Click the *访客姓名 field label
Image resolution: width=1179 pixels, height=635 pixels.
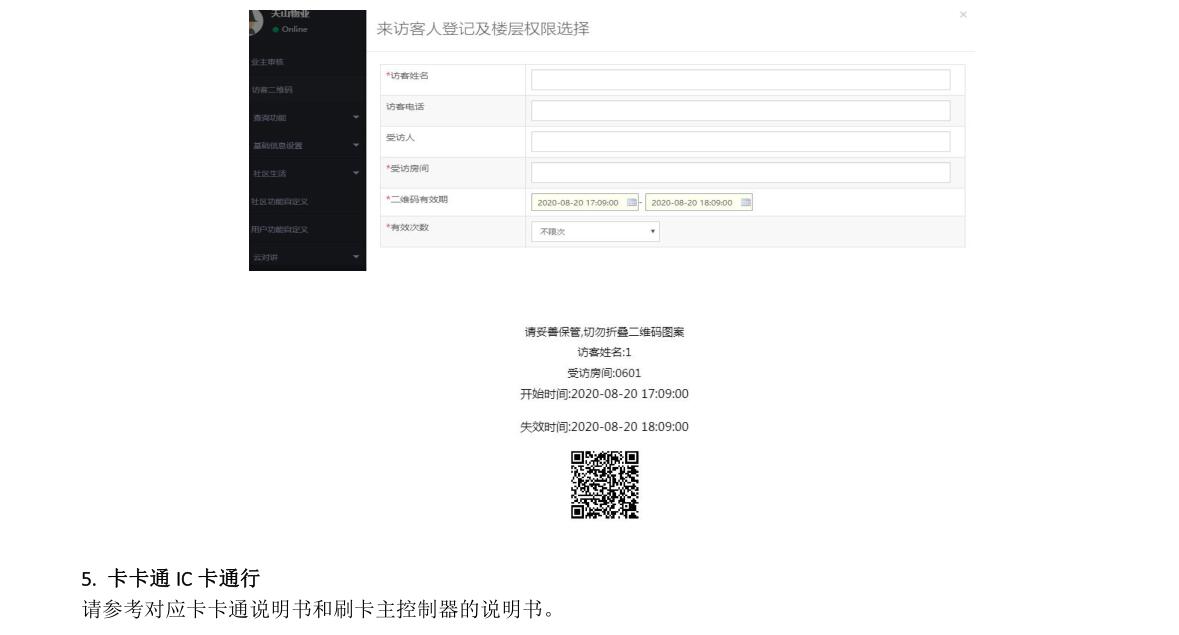[408, 76]
